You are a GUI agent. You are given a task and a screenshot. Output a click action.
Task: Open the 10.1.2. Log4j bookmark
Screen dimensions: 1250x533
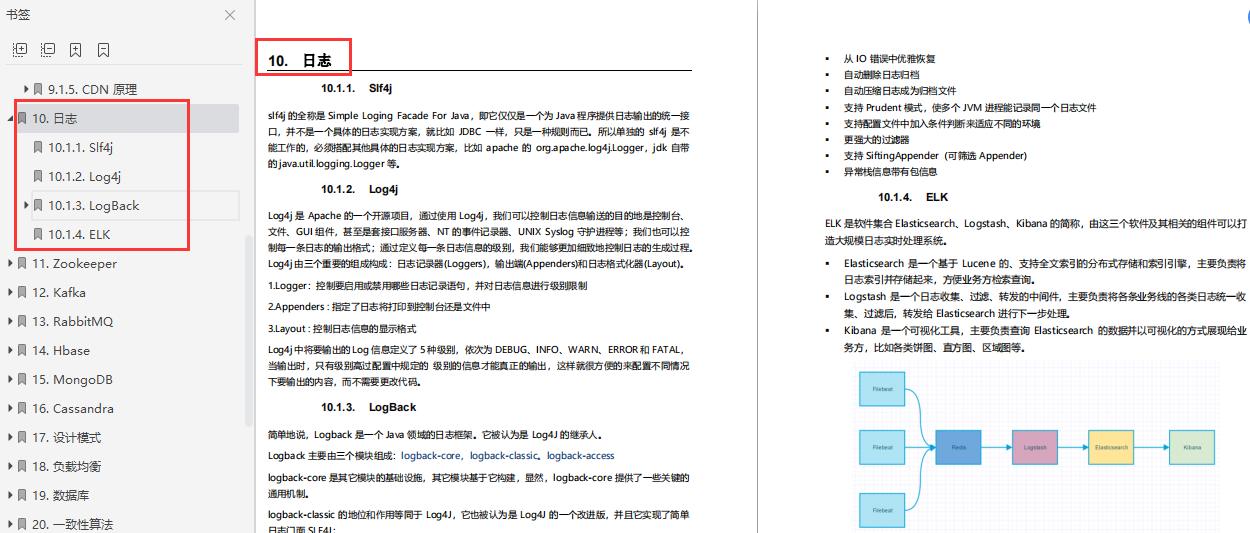pos(84,176)
